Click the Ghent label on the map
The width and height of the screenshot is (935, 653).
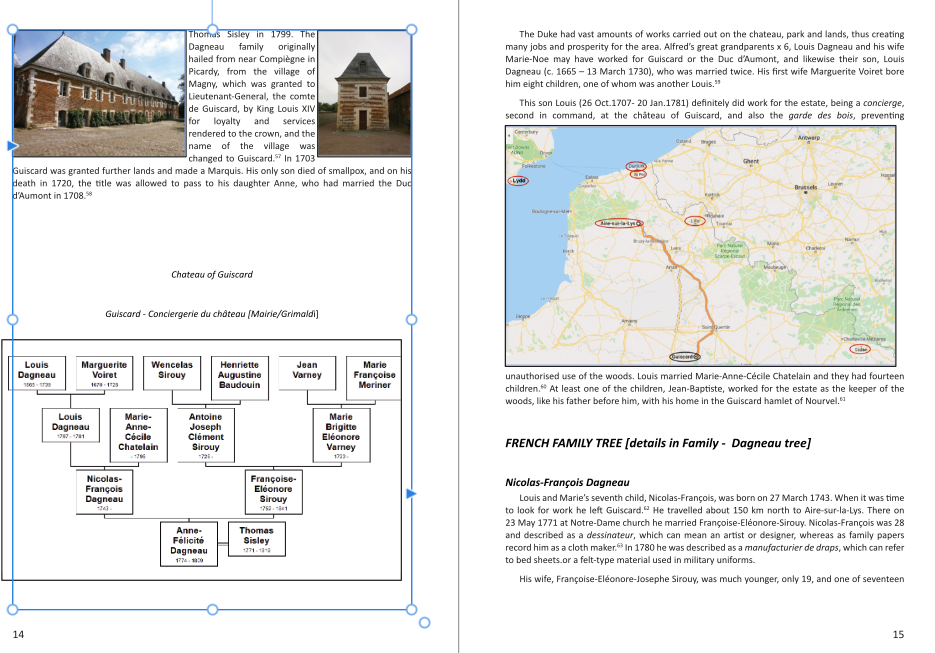[x=751, y=161]
